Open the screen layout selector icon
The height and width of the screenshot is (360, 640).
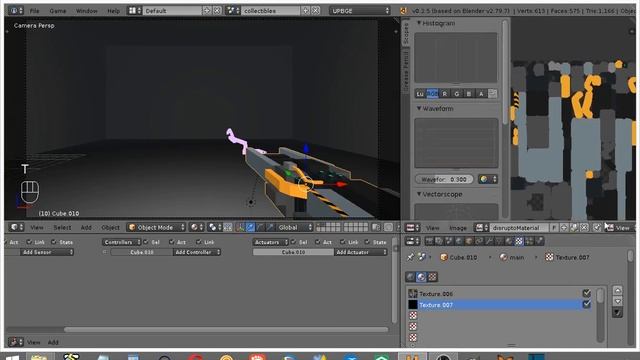click(x=135, y=11)
